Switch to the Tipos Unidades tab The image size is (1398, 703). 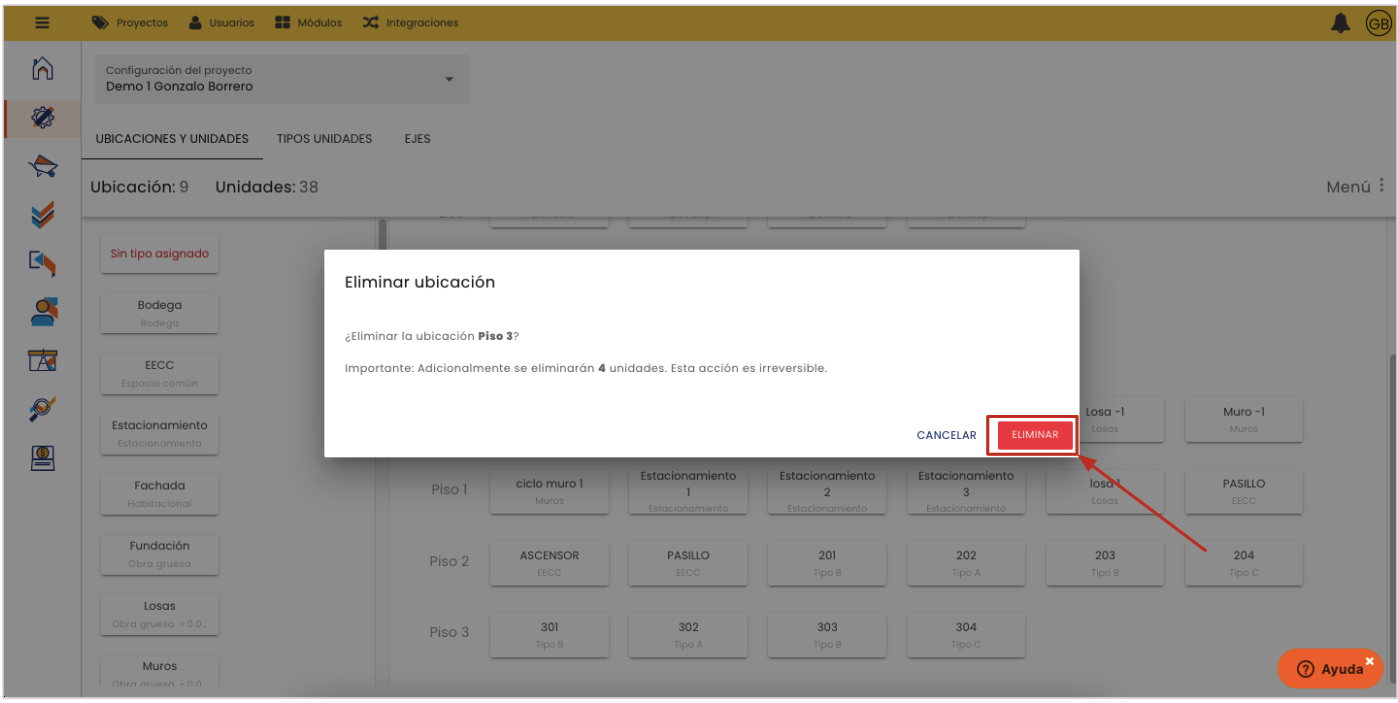[324, 139]
